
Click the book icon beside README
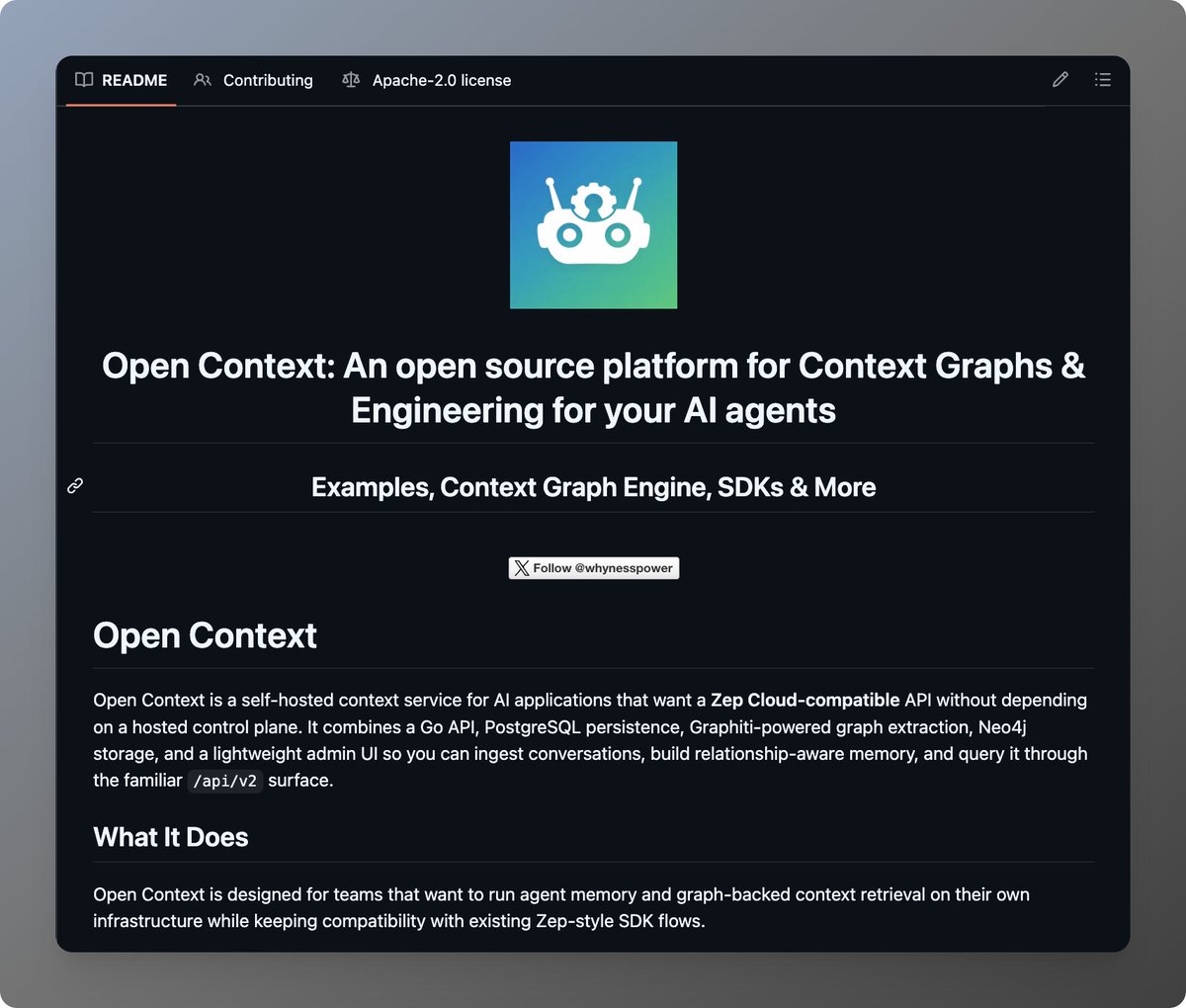click(84, 80)
